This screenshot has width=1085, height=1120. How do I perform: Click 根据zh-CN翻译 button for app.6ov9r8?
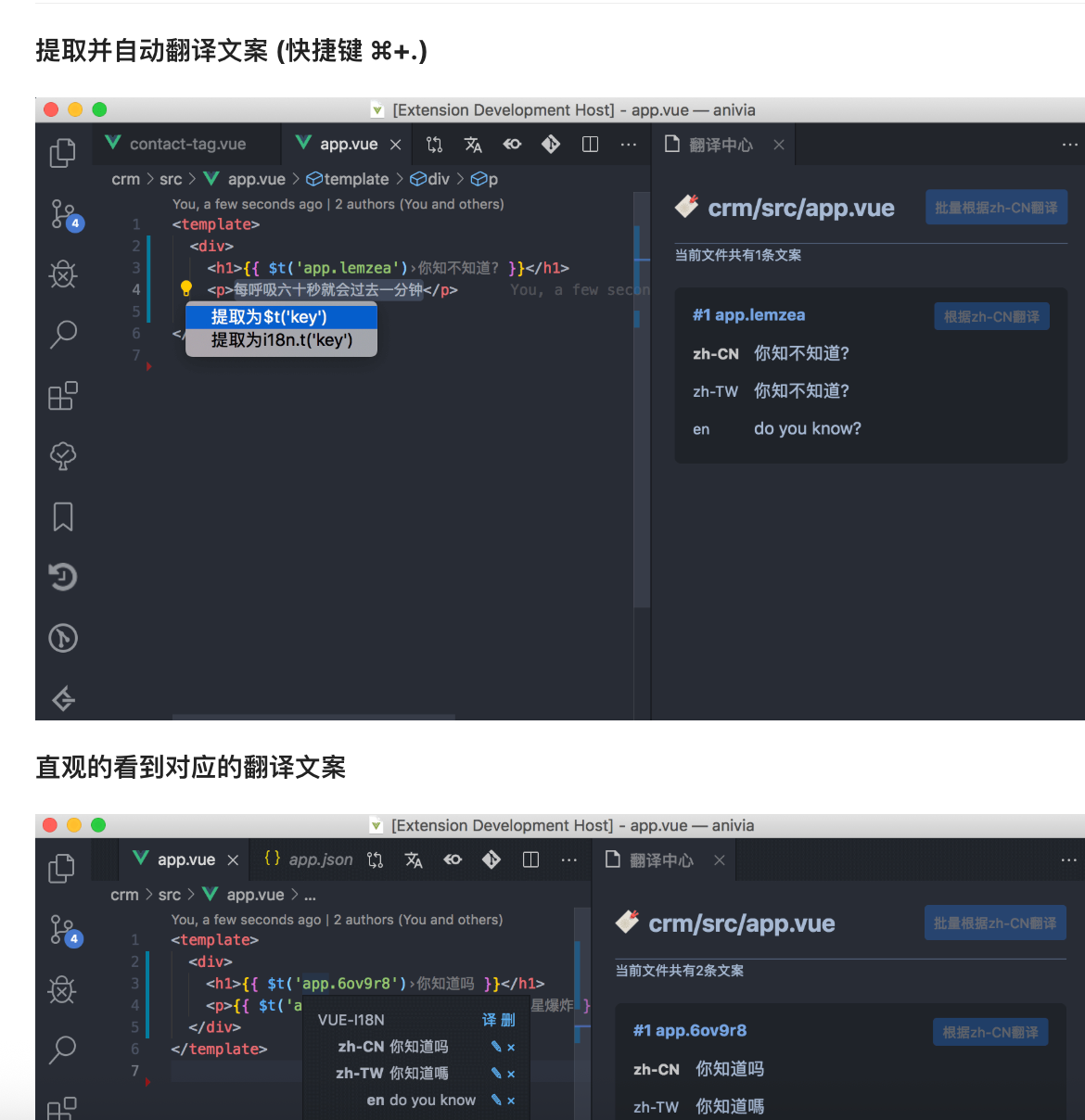[x=990, y=1032]
